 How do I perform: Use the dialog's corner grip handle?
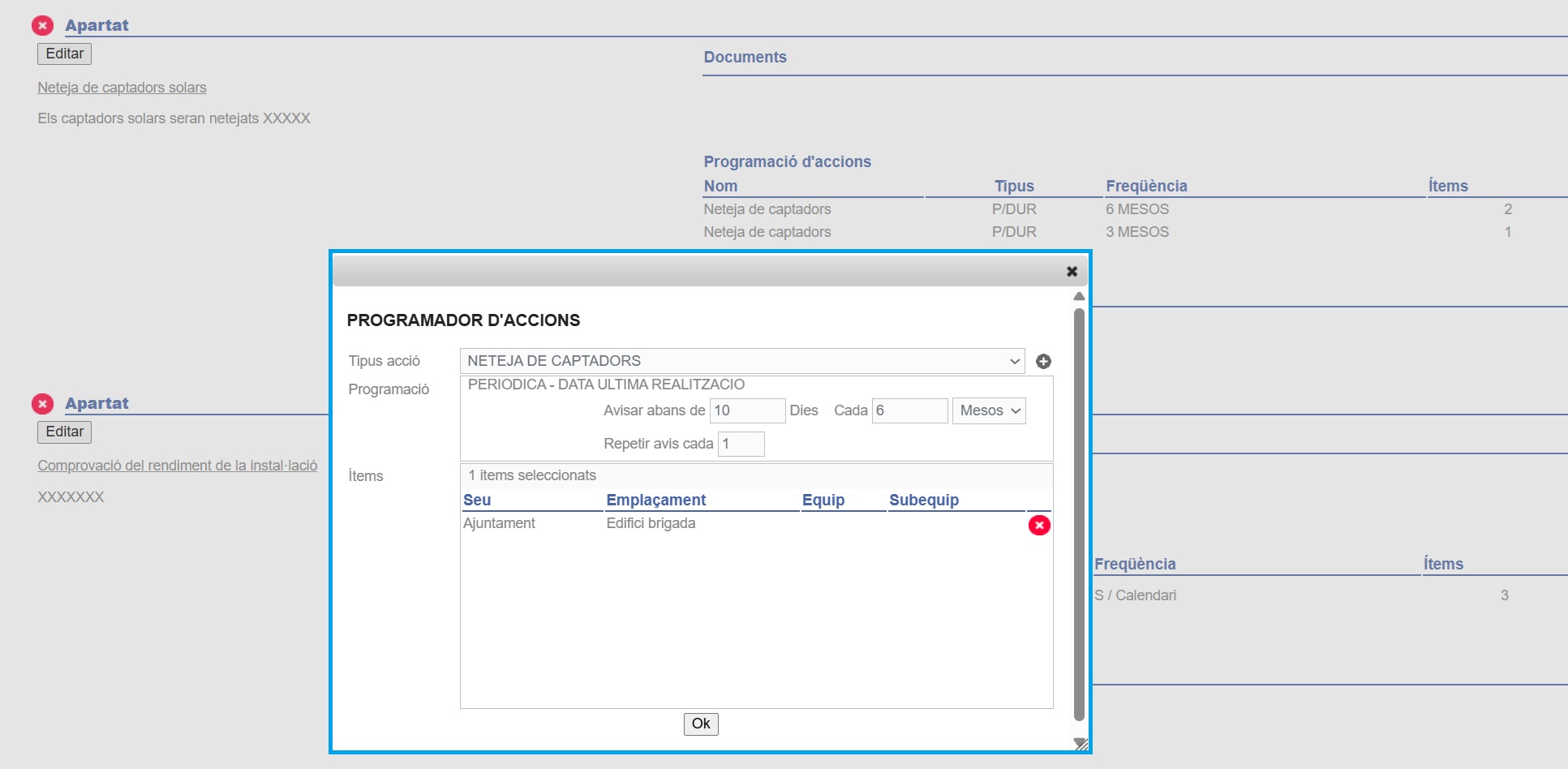tap(1080, 744)
